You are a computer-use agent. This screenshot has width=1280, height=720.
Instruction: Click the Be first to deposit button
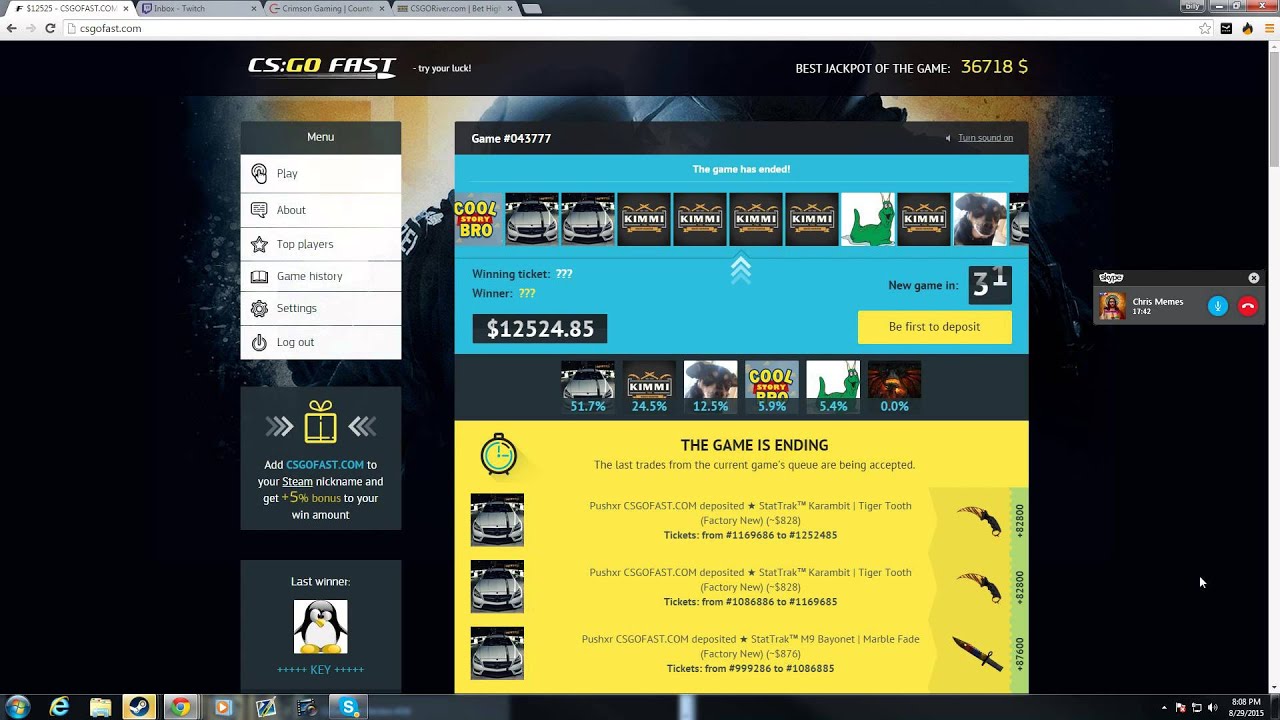point(934,327)
